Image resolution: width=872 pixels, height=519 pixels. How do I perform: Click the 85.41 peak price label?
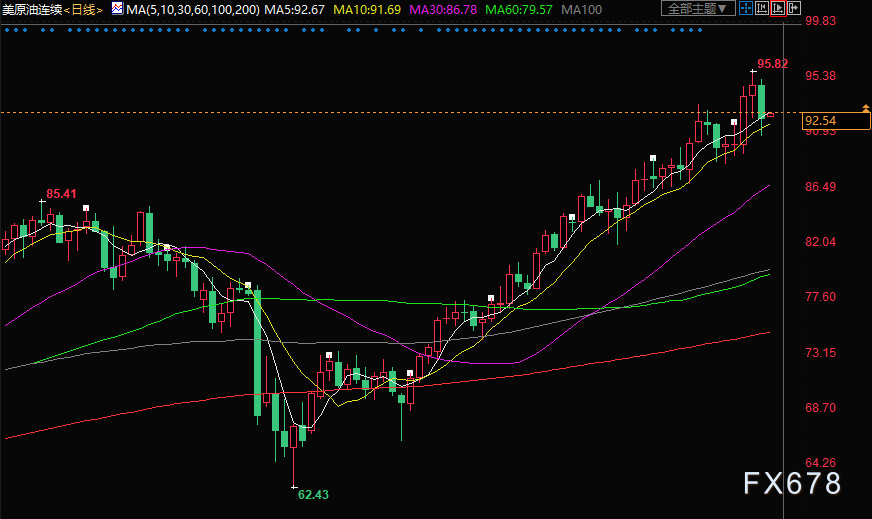[61, 194]
